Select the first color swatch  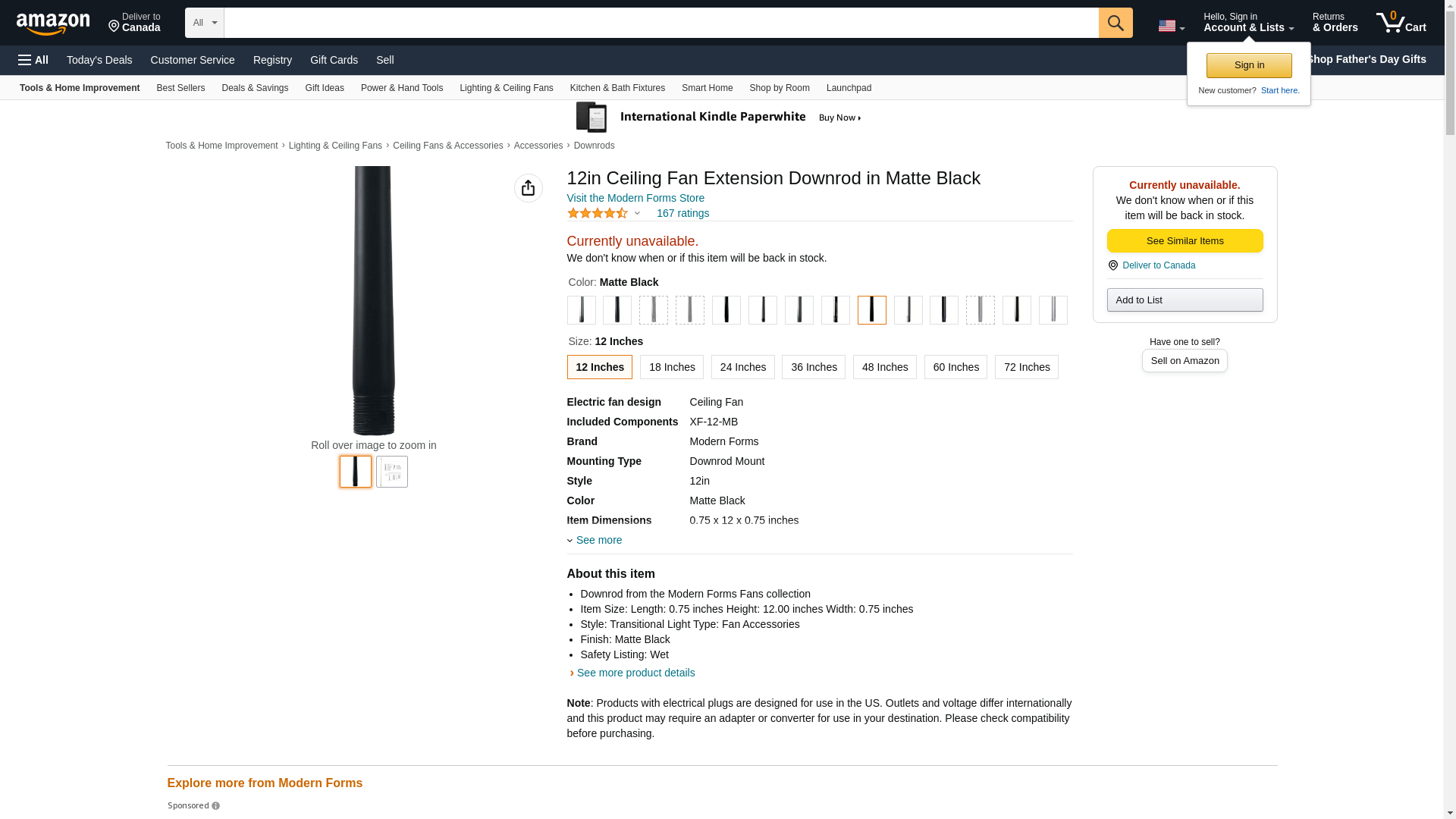(x=582, y=310)
